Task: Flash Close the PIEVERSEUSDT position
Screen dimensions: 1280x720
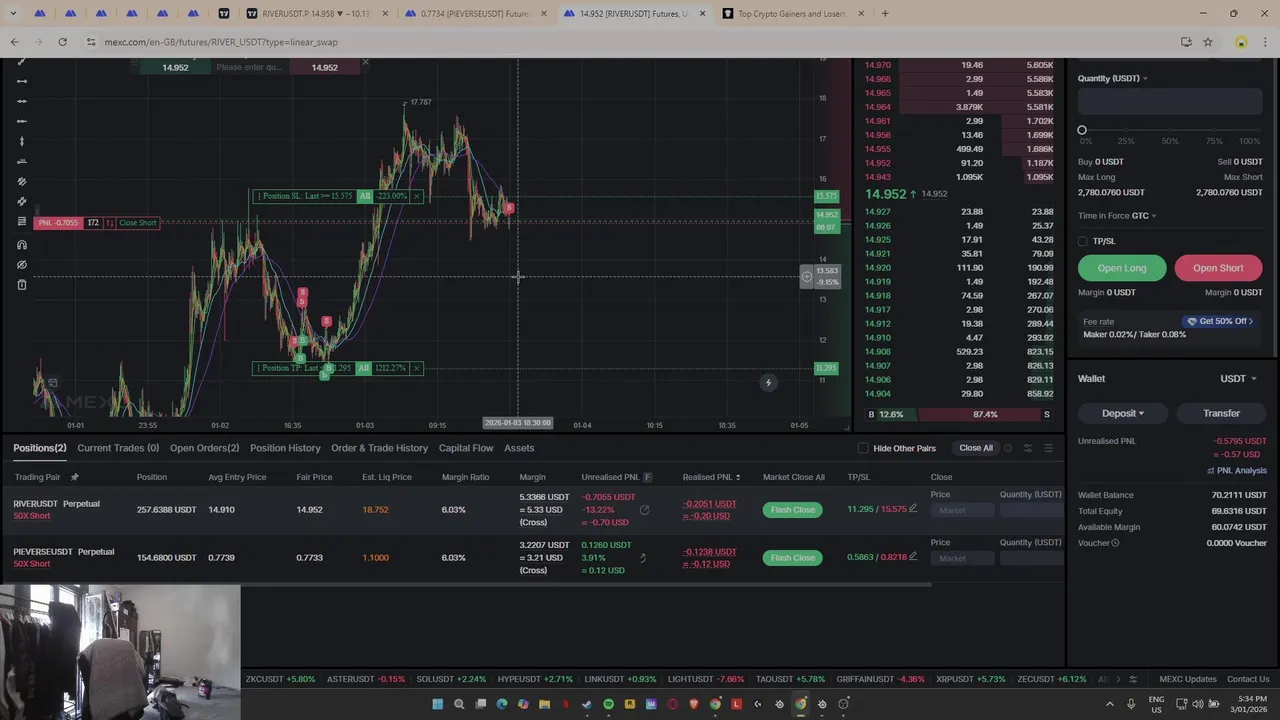Action: coord(792,558)
